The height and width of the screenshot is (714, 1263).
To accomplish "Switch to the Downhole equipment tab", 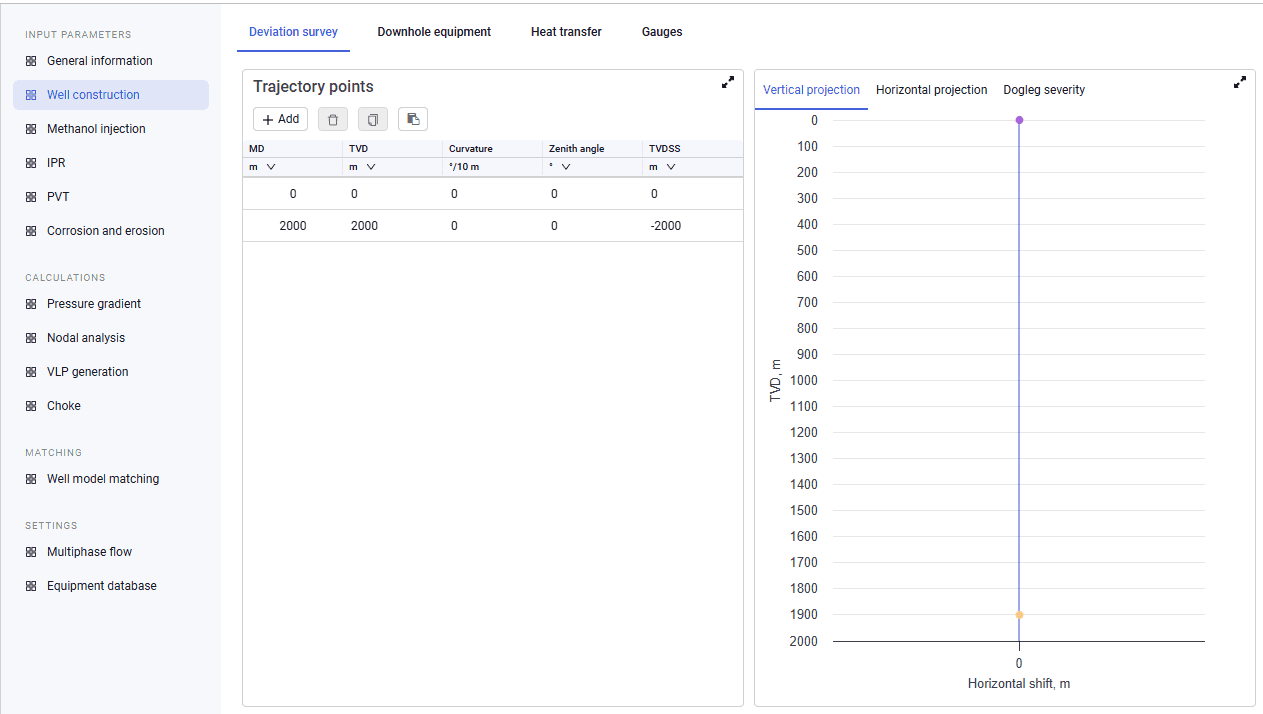I will pos(434,32).
